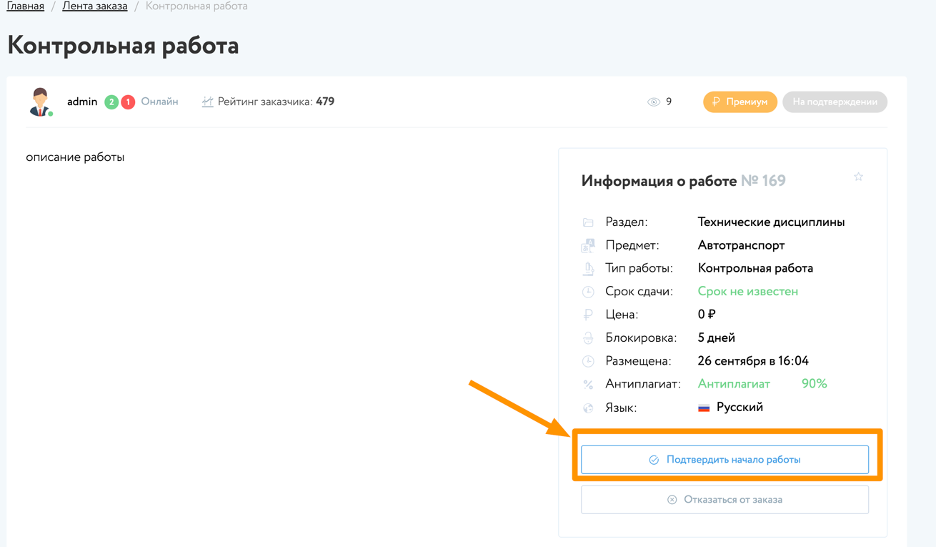Click the admin username
This screenshot has height=548, width=936.
pyautogui.click(x=82, y=102)
